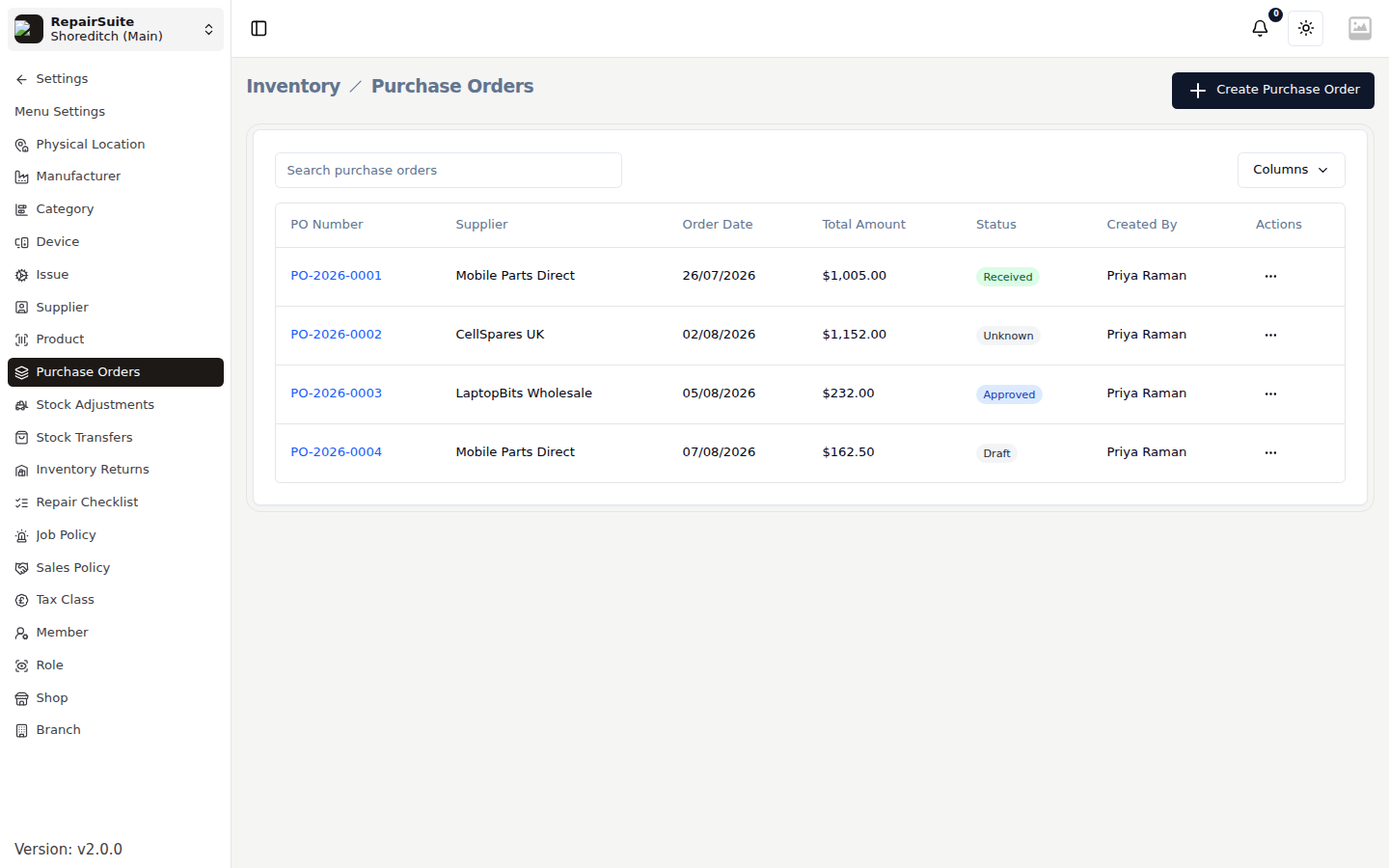Click Create Purchase Order button
Viewport: 1389px width, 868px height.
1272,90
